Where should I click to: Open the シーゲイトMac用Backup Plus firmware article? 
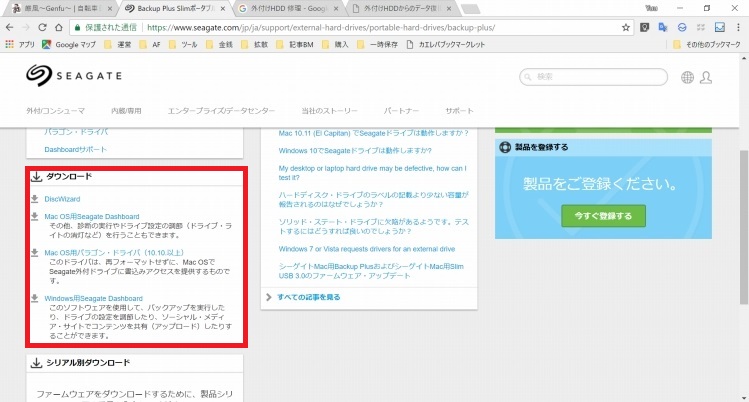[x=371, y=271]
